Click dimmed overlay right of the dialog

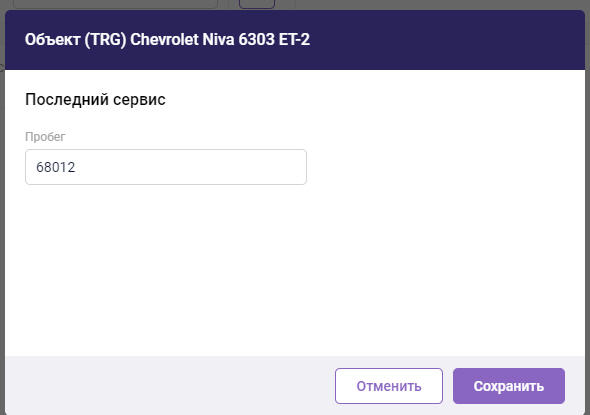[587, 226]
